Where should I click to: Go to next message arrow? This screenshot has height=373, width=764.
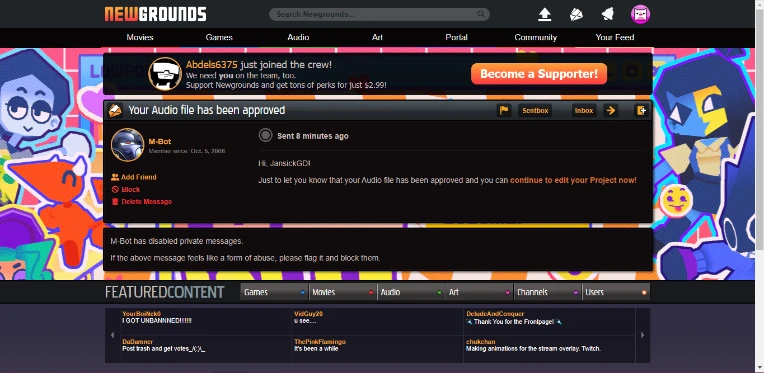coord(611,111)
